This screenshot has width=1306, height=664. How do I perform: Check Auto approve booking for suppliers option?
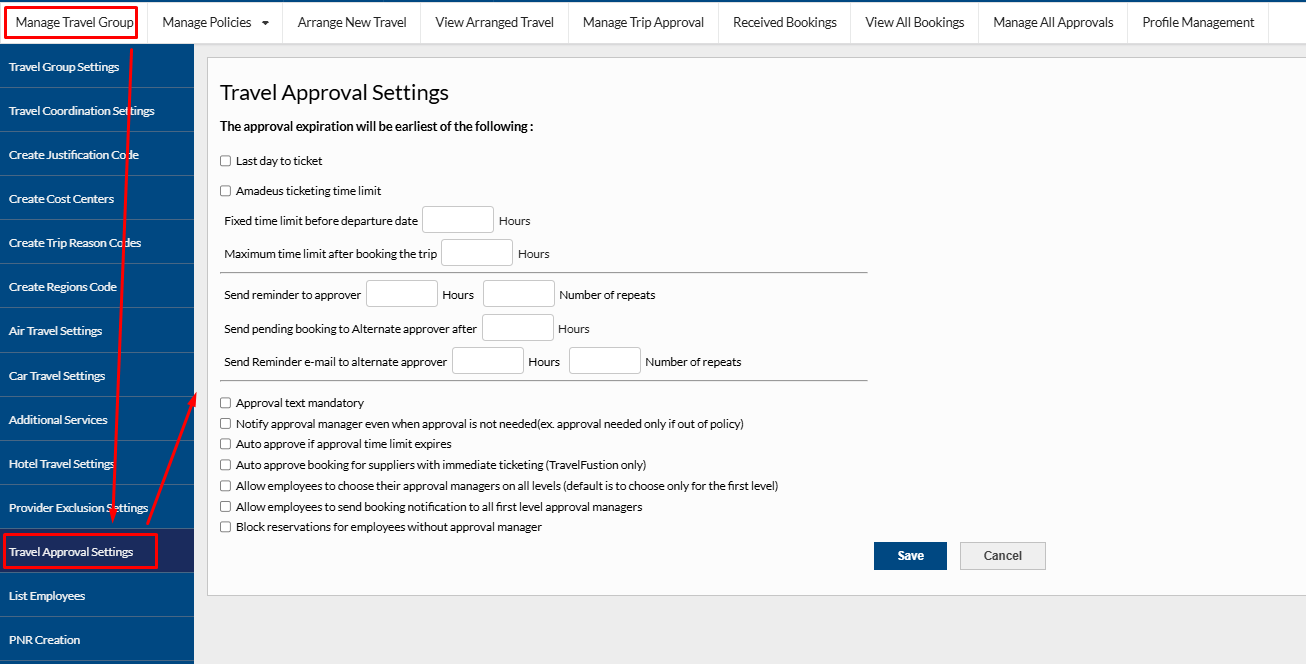[226, 465]
